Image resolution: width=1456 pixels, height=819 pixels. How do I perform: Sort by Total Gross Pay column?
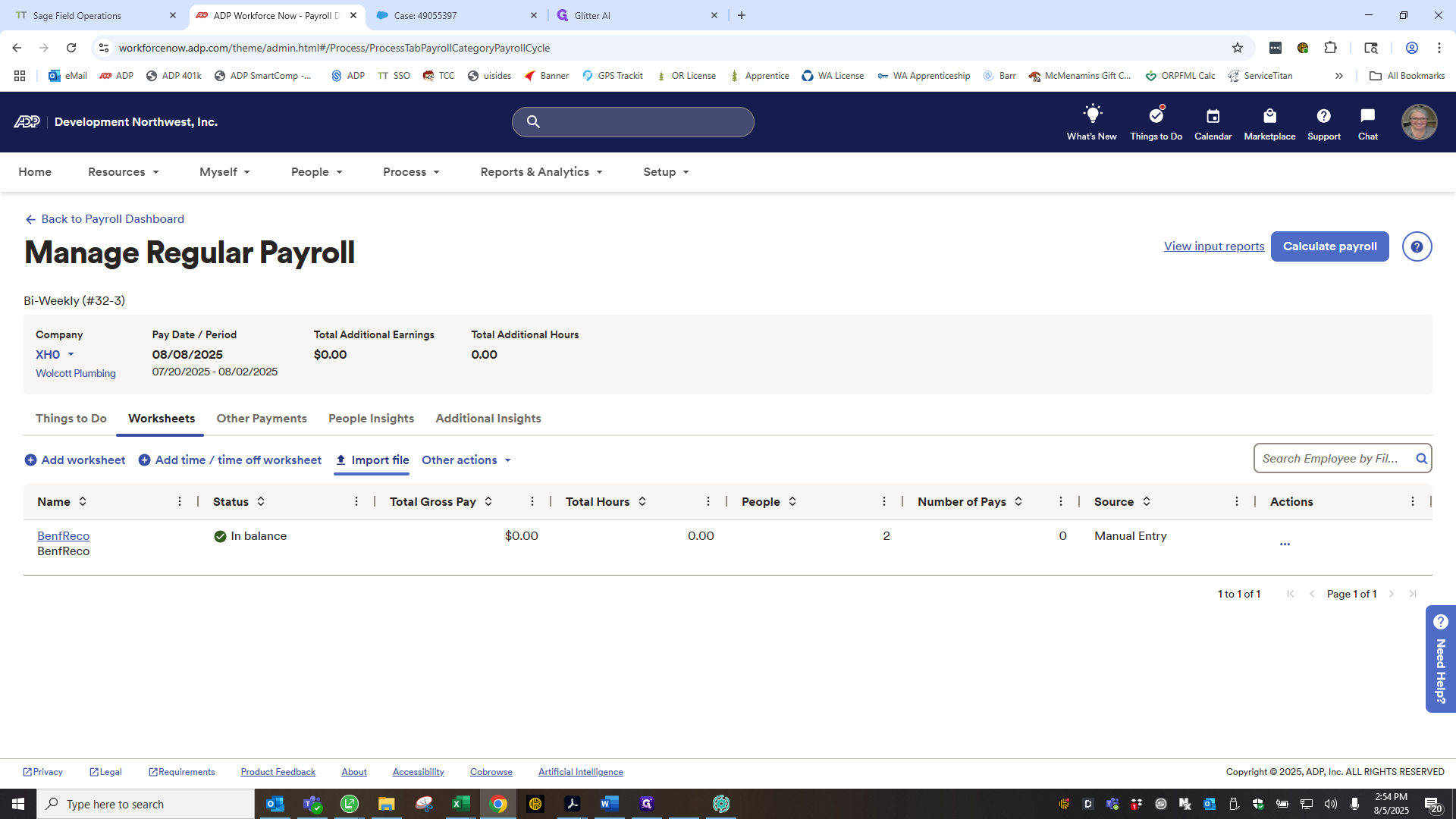[488, 501]
